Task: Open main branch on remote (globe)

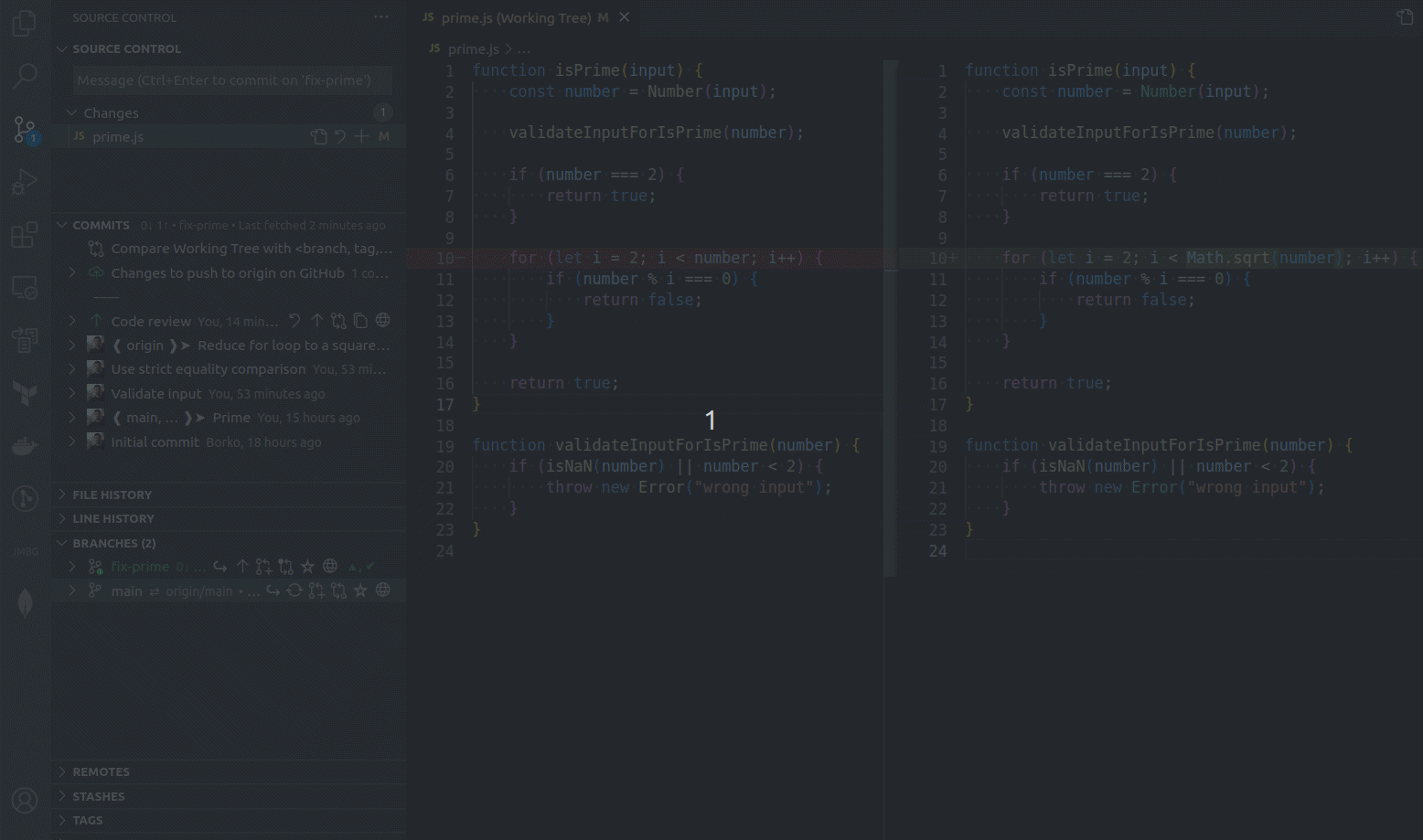Action: pyautogui.click(x=383, y=590)
